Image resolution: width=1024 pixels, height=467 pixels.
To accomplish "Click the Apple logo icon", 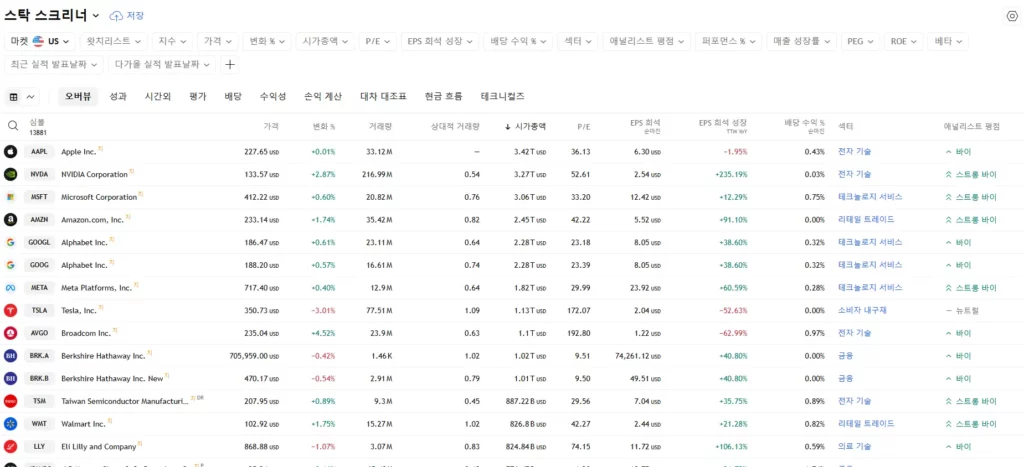I will point(10,152).
